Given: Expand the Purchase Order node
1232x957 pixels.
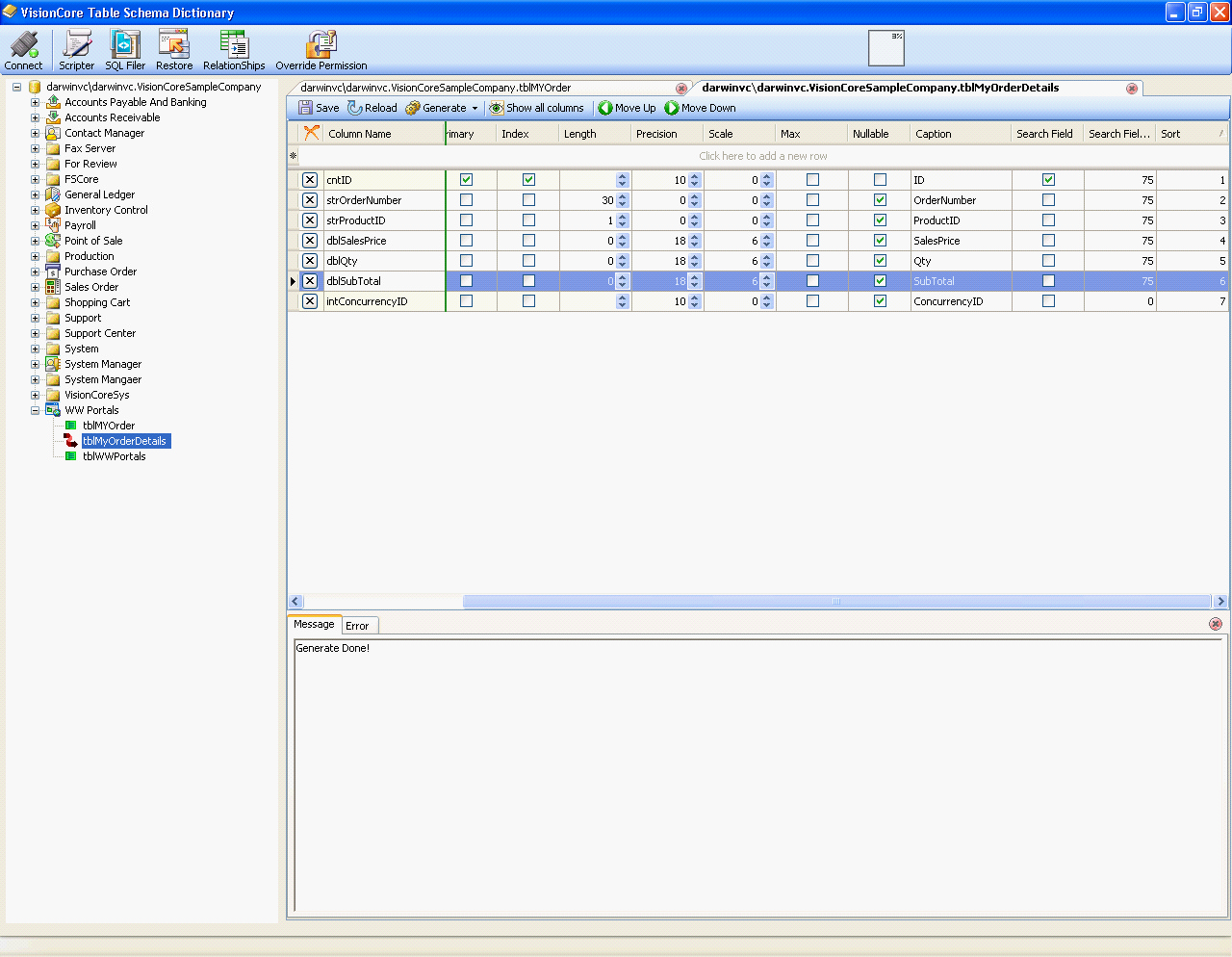Looking at the screenshot, I should (x=35, y=272).
